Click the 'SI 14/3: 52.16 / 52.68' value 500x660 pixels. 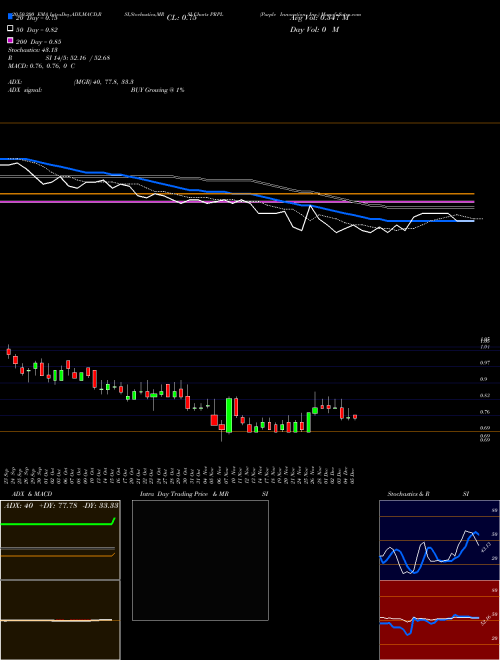pyautogui.click(x=77, y=58)
